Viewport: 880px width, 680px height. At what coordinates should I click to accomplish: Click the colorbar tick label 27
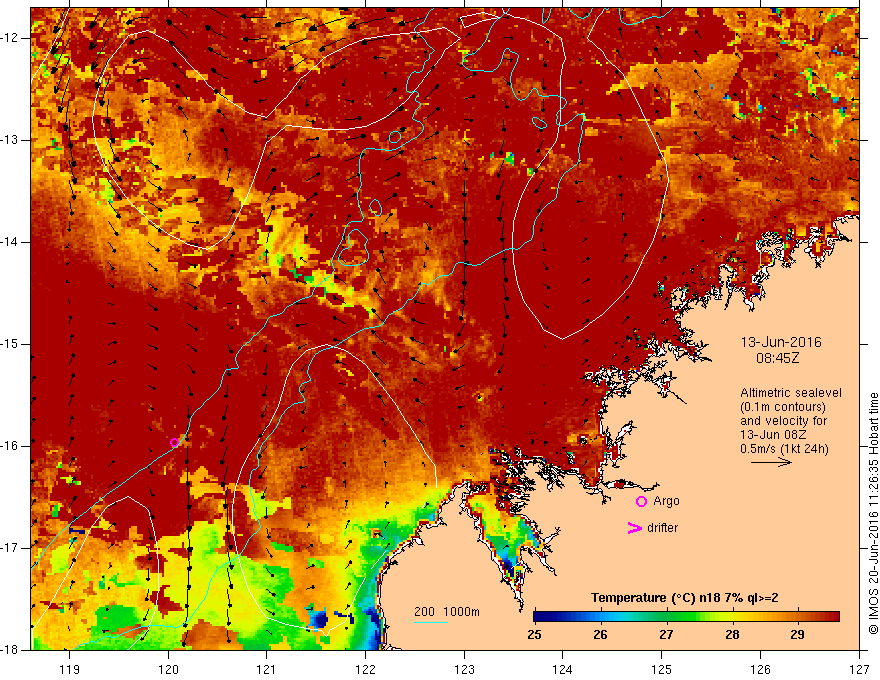click(x=666, y=635)
